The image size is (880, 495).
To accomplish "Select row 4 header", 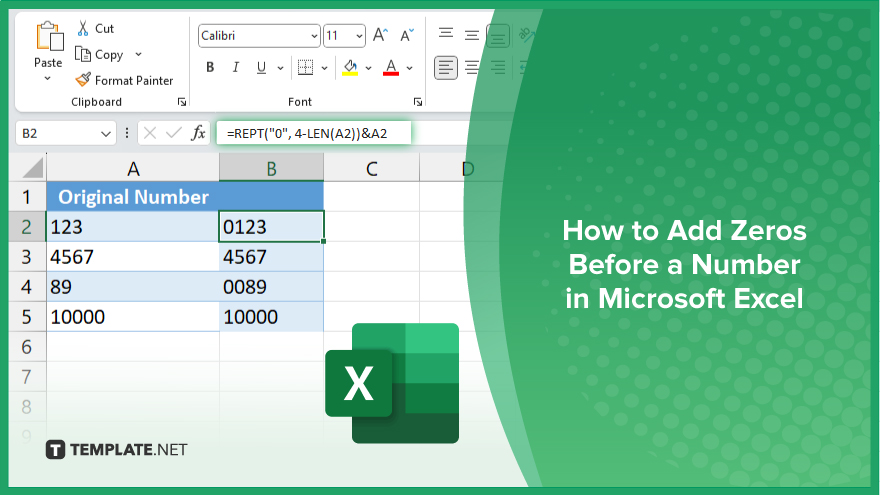I will [27, 287].
